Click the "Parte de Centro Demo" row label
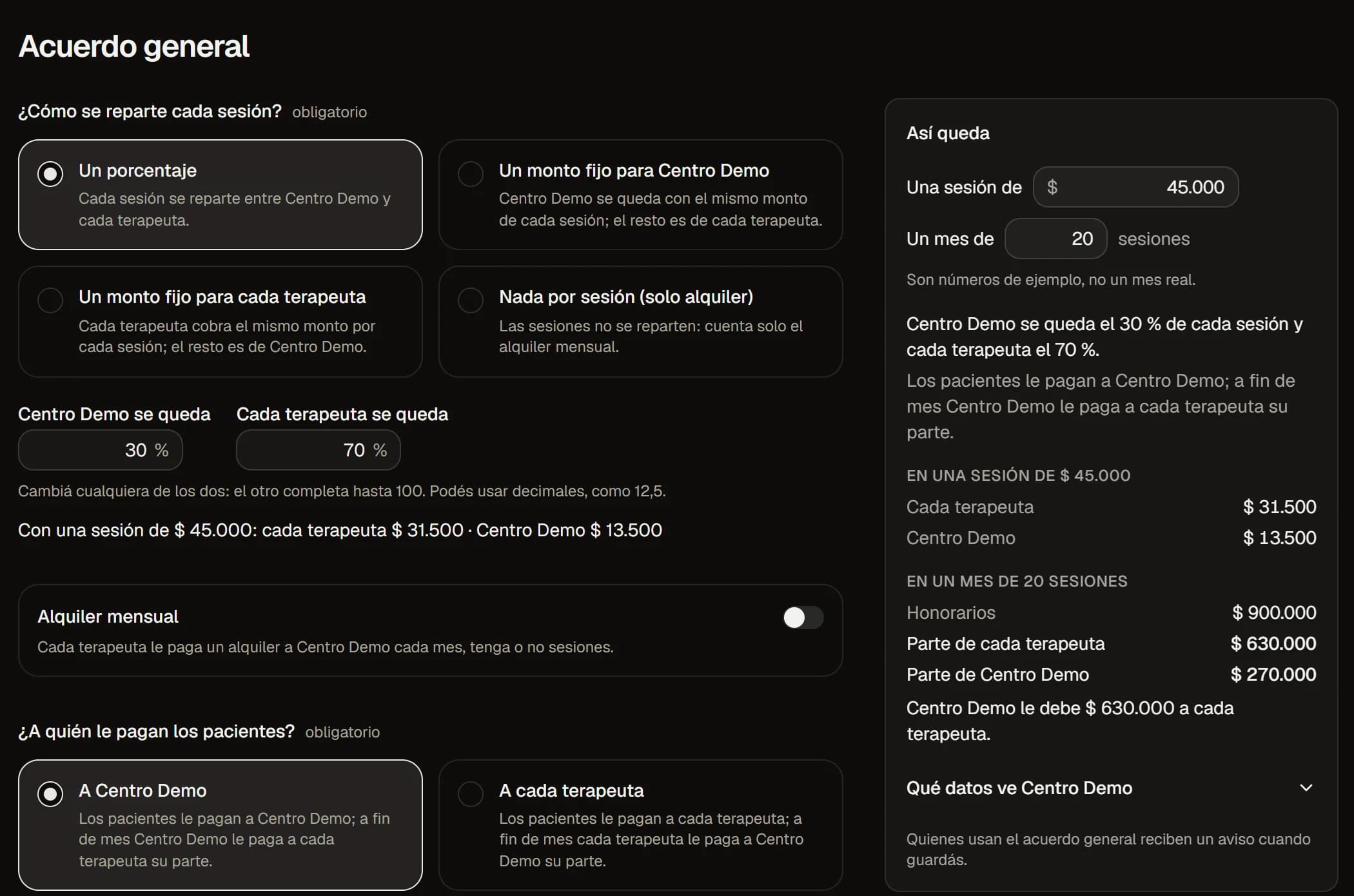The height and width of the screenshot is (896, 1354). pos(997,674)
